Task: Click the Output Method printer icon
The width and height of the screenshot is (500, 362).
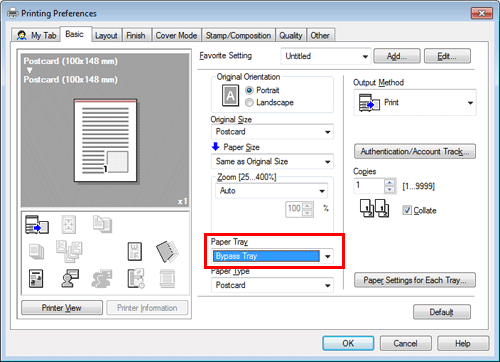Action: 369,103
